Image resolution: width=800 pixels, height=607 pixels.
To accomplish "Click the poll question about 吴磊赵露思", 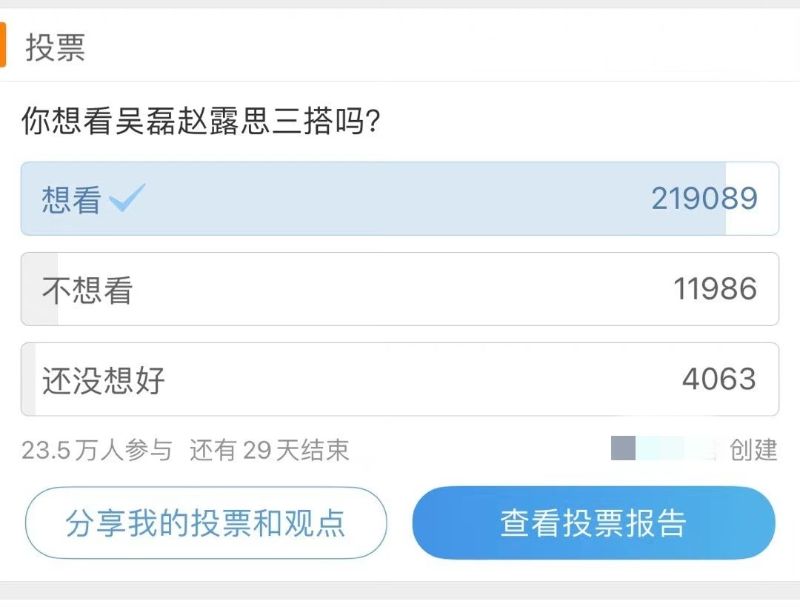I will click(200, 123).
